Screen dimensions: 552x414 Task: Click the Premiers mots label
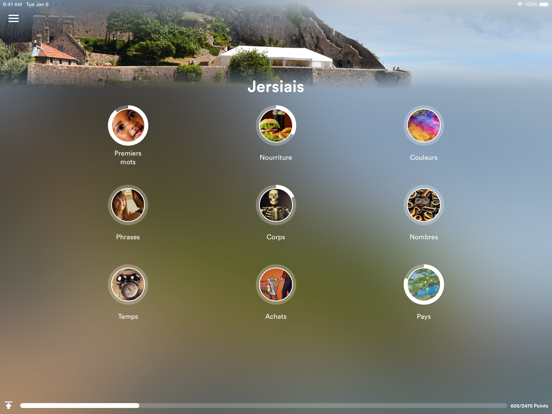pos(128,158)
